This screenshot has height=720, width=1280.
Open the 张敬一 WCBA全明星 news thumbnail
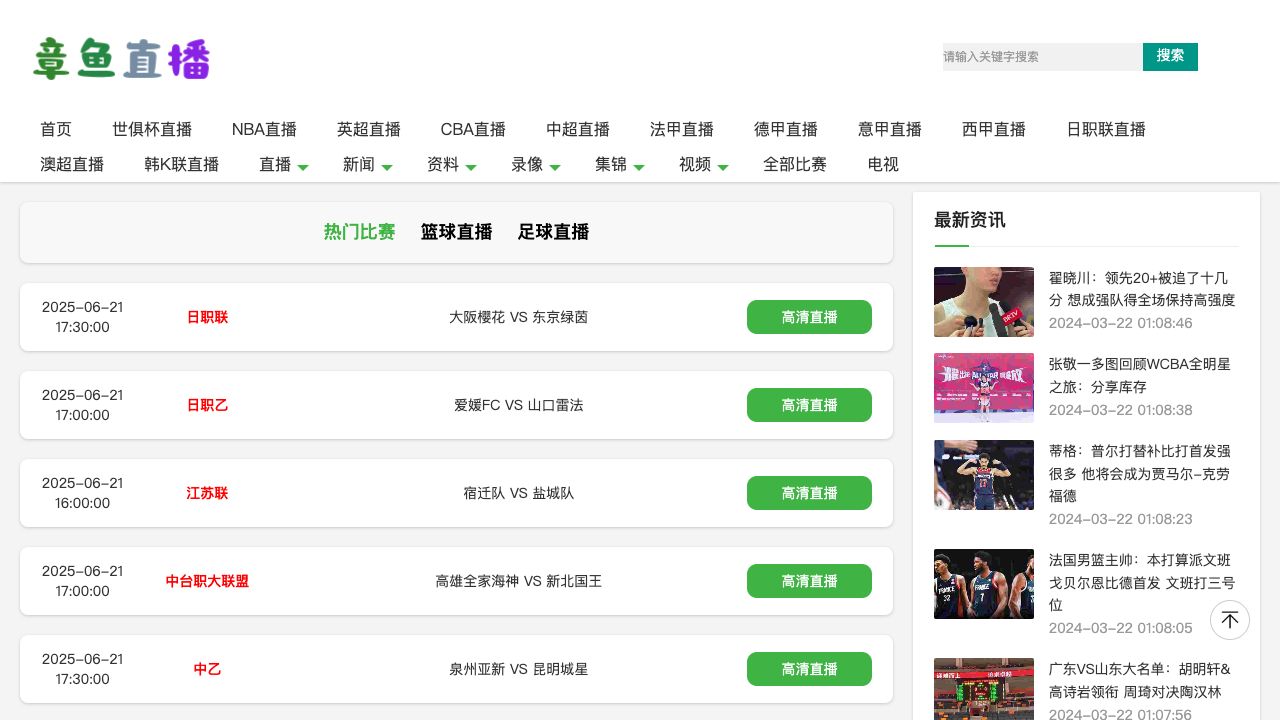[x=983, y=388]
